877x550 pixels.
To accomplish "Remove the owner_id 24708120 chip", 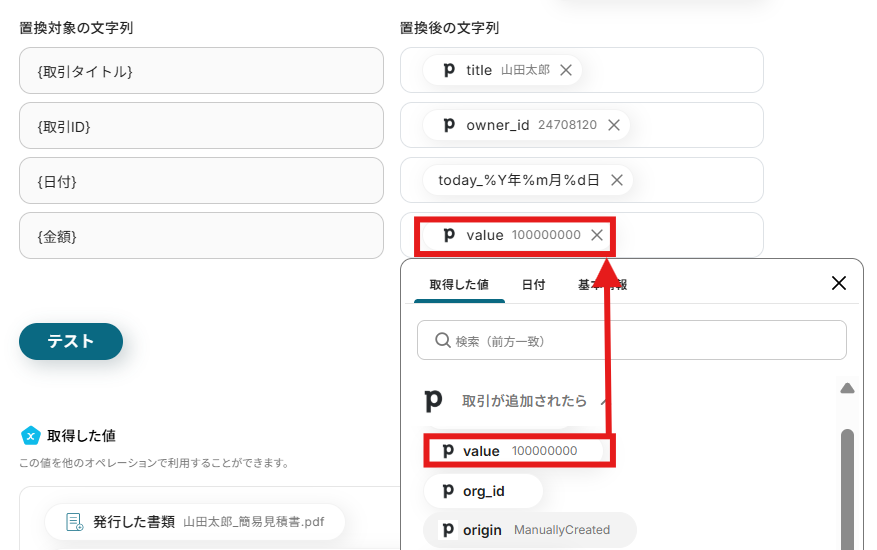I will pyautogui.click(x=614, y=125).
